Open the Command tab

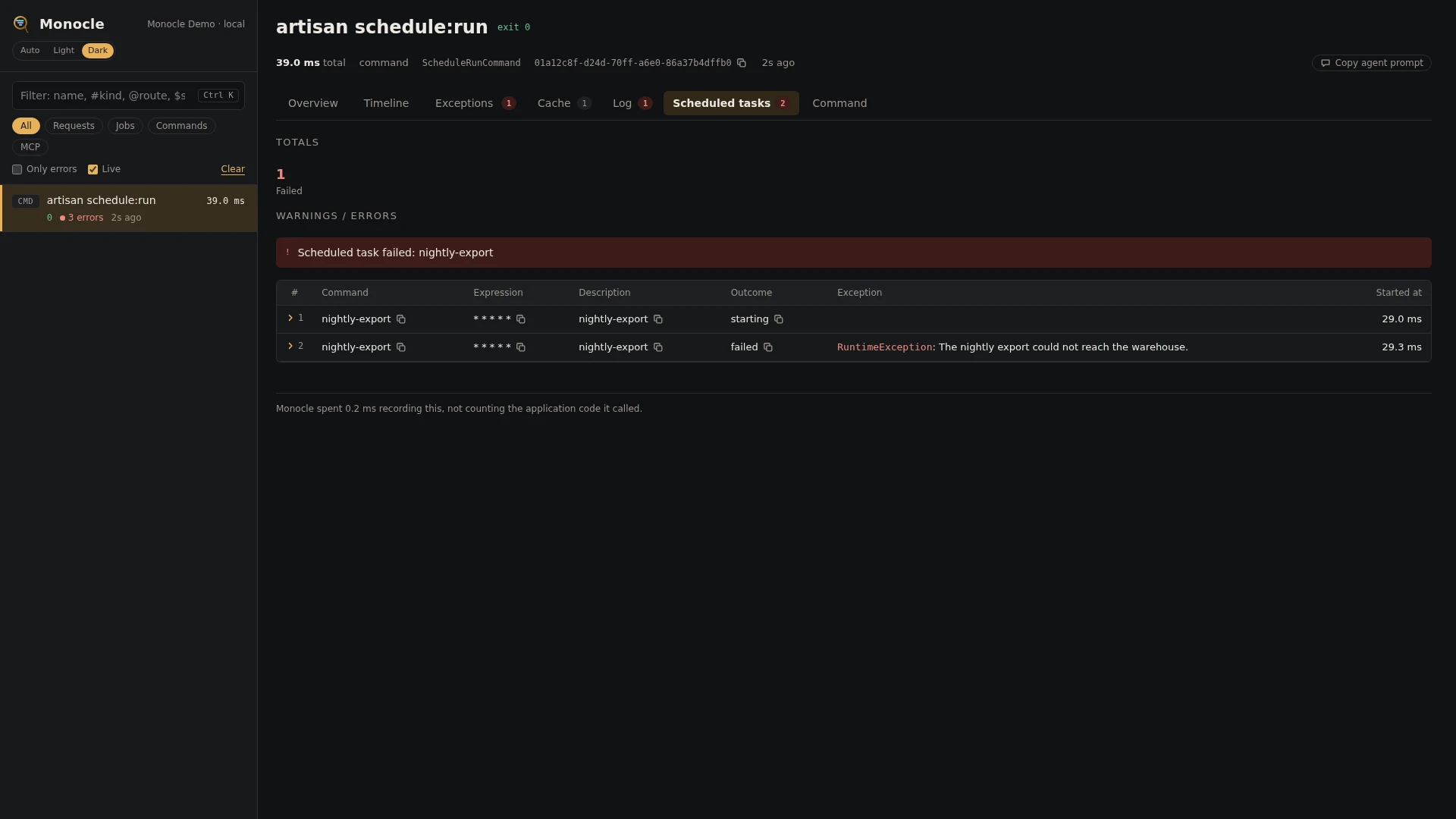pos(839,103)
